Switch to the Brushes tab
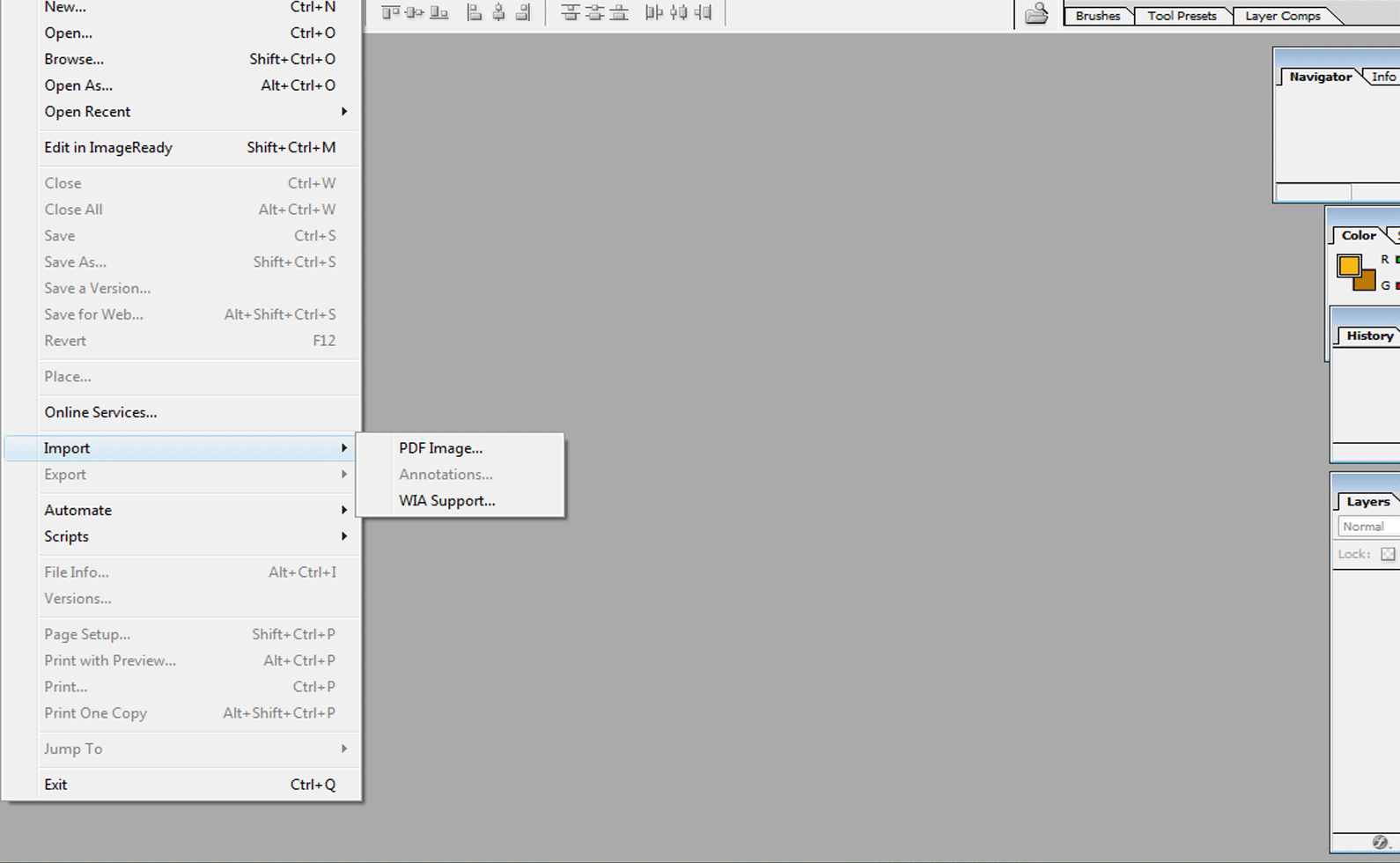The height and width of the screenshot is (863, 1400). tap(1097, 16)
